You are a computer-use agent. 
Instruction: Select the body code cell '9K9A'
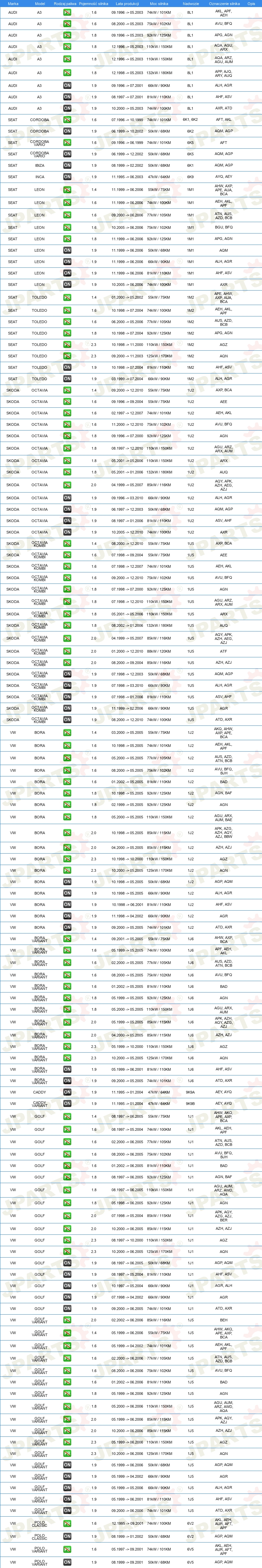click(x=190, y=1093)
